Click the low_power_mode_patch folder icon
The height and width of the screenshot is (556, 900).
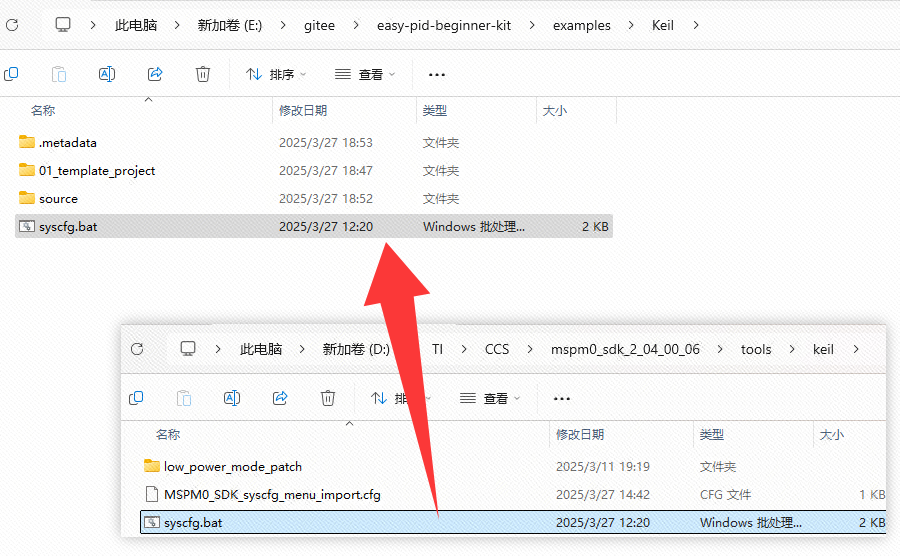tap(152, 466)
